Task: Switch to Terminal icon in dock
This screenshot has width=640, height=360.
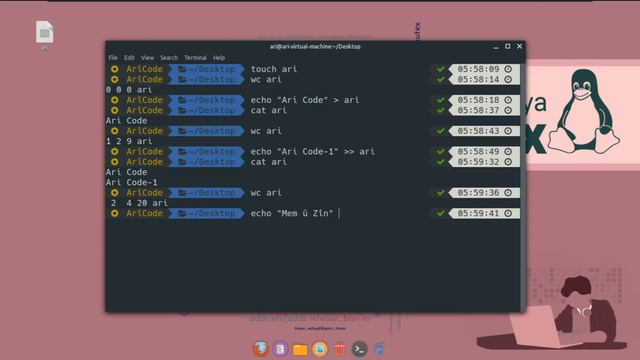Action: 359,349
